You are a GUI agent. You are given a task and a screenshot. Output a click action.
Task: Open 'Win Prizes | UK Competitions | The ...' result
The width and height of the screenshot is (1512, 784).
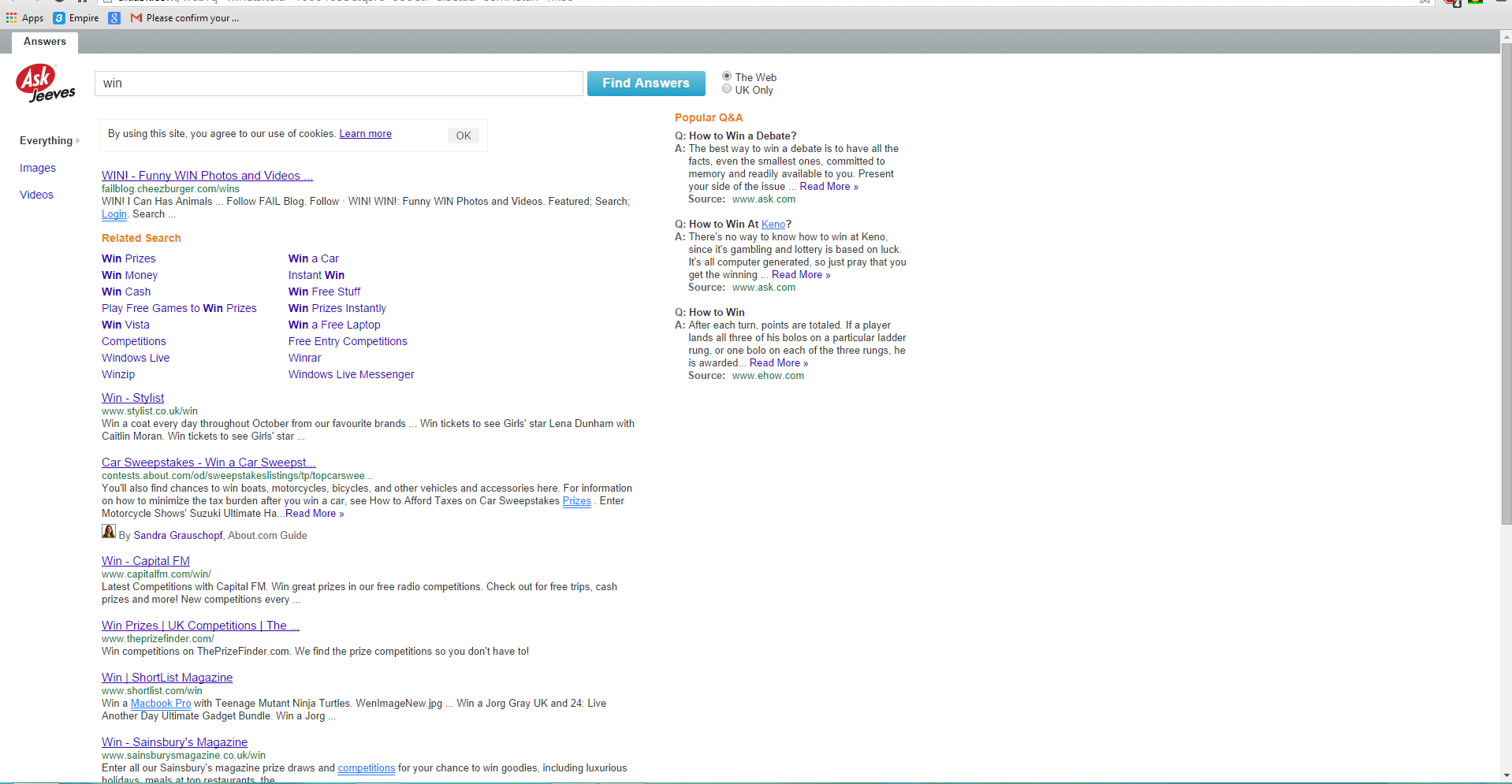pyautogui.click(x=200, y=626)
